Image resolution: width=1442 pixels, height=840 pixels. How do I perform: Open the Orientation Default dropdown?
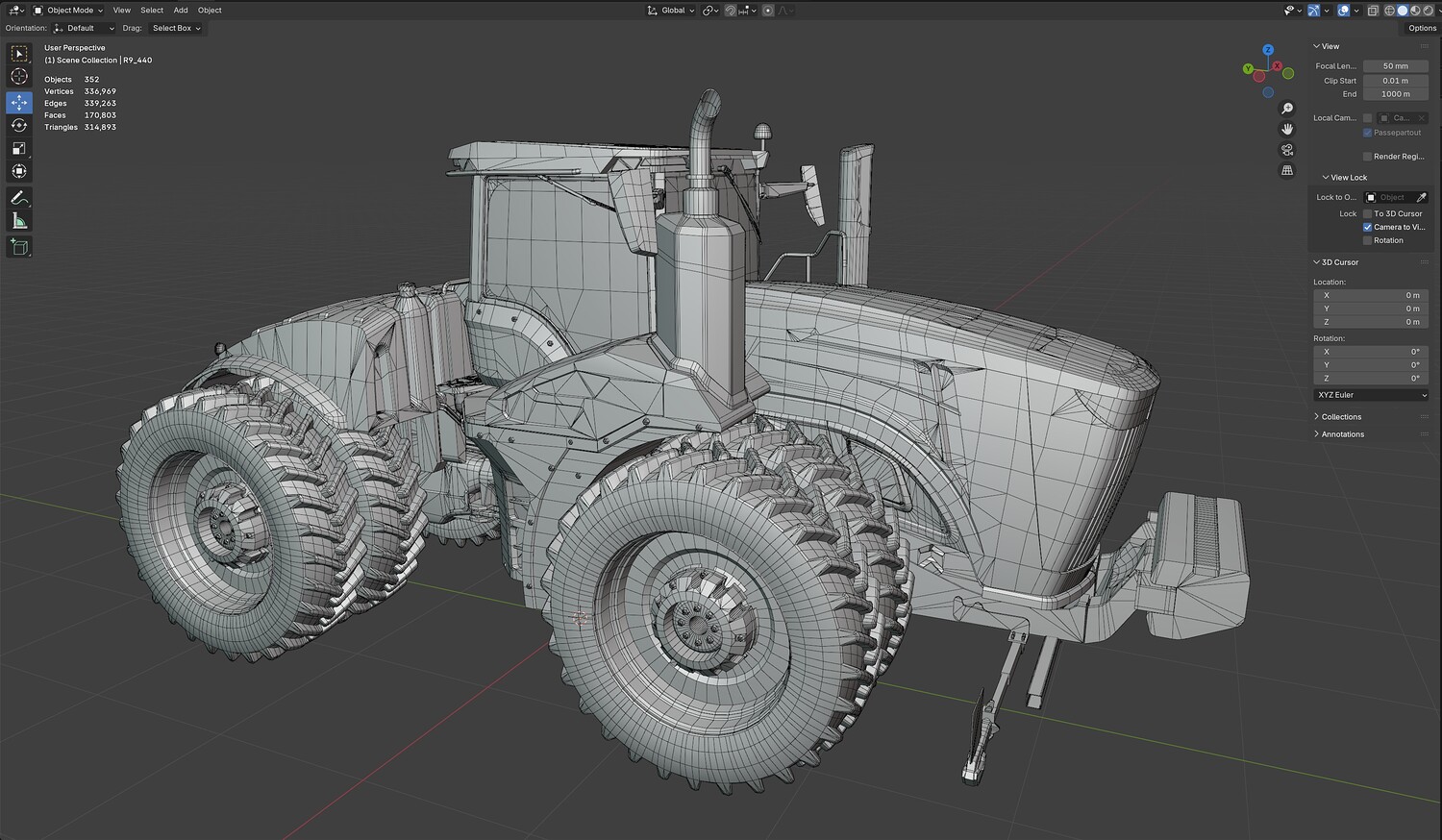pyautogui.click(x=84, y=28)
